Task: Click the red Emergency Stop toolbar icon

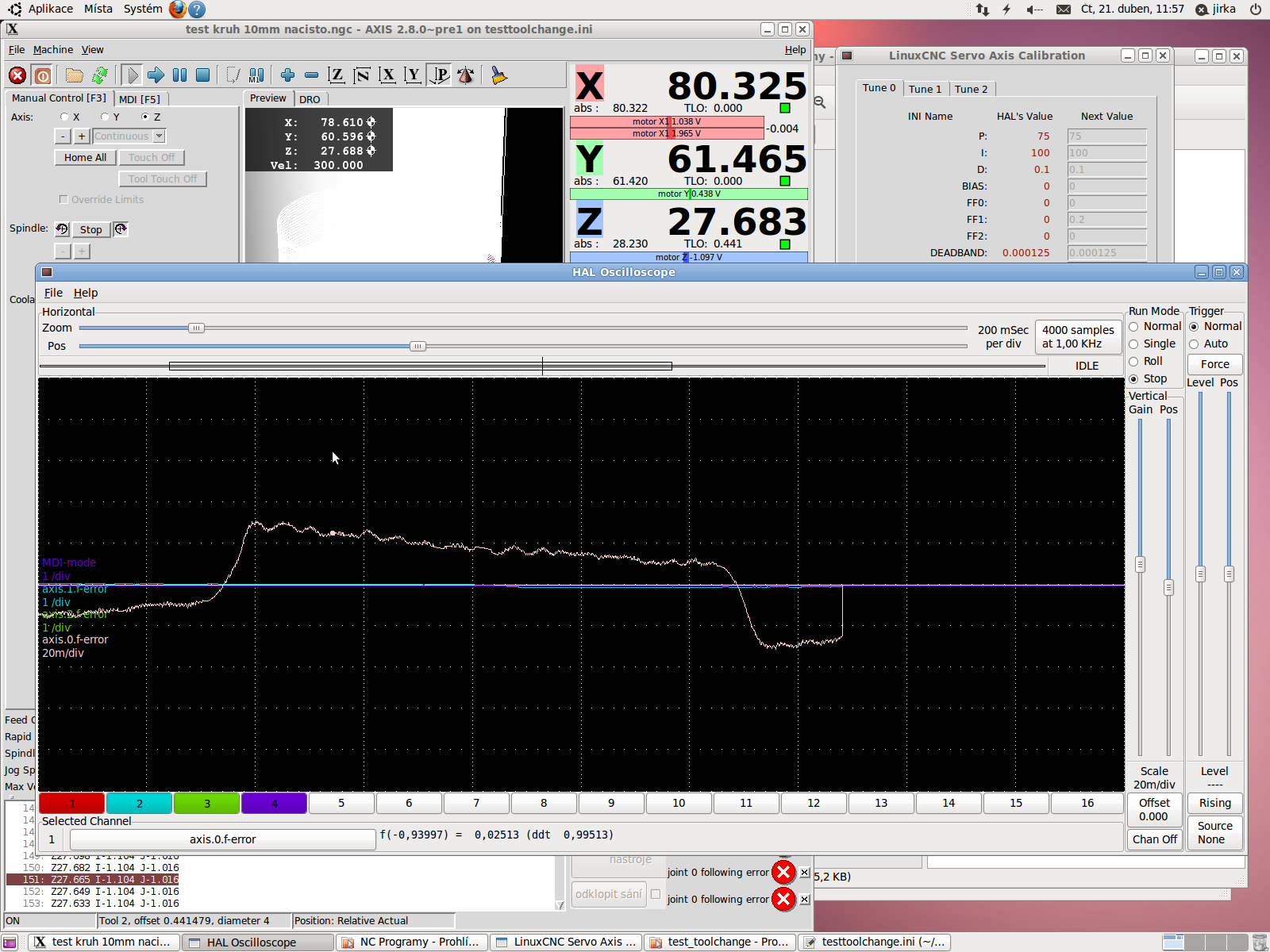Action: [x=17, y=75]
